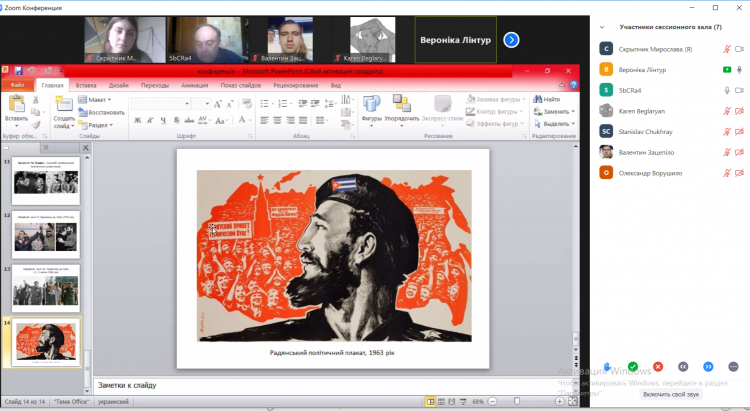Viewport: 750px width, 411px height.
Task: Align text left in paragraph group
Action: coord(265,120)
